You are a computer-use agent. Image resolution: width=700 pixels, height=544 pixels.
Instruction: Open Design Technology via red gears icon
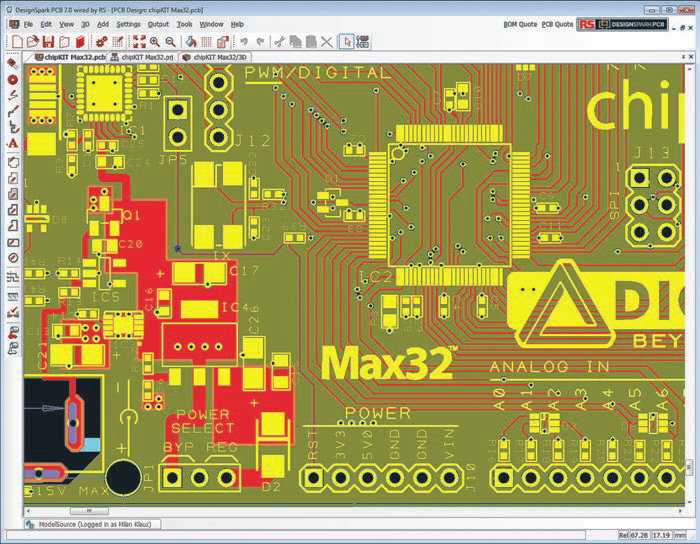click(102, 42)
